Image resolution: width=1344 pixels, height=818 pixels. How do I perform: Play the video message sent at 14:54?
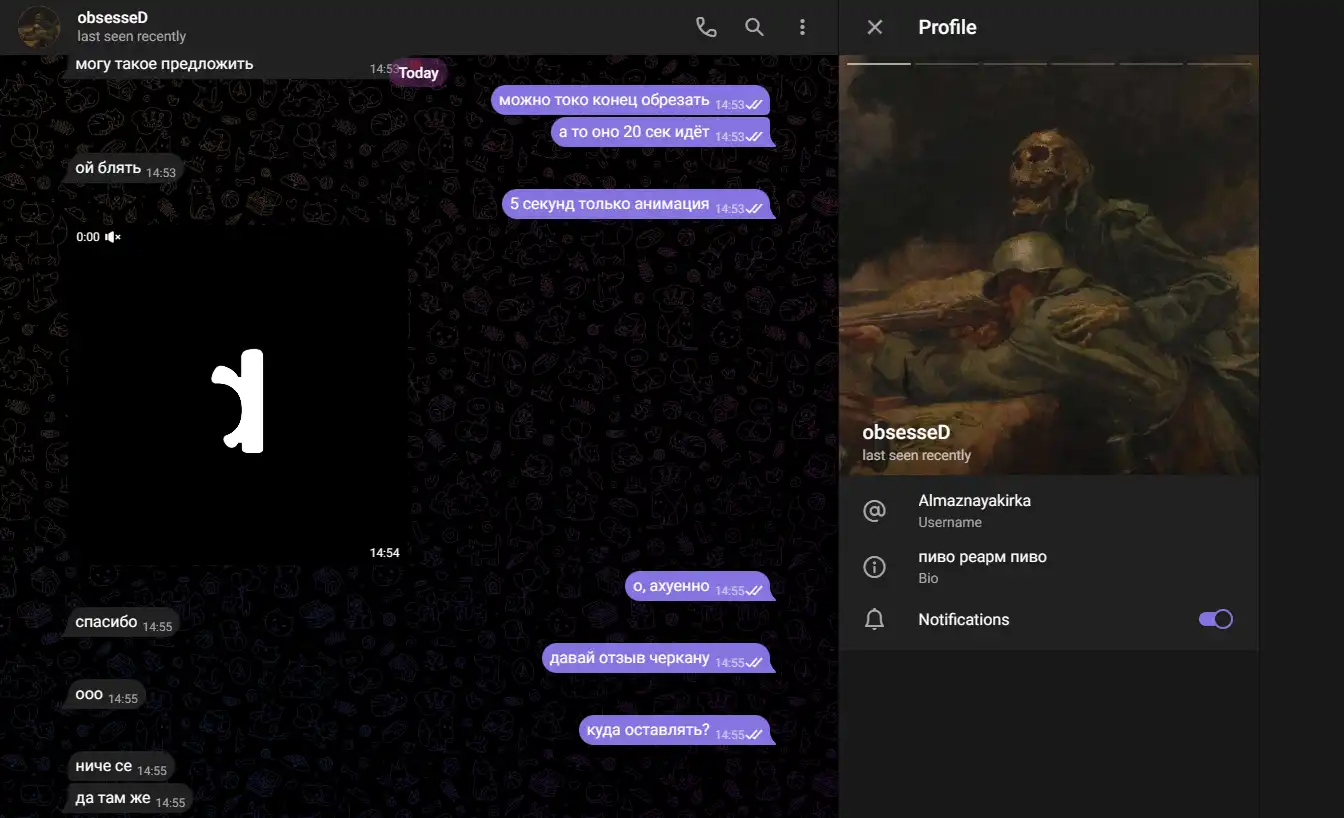(238, 396)
